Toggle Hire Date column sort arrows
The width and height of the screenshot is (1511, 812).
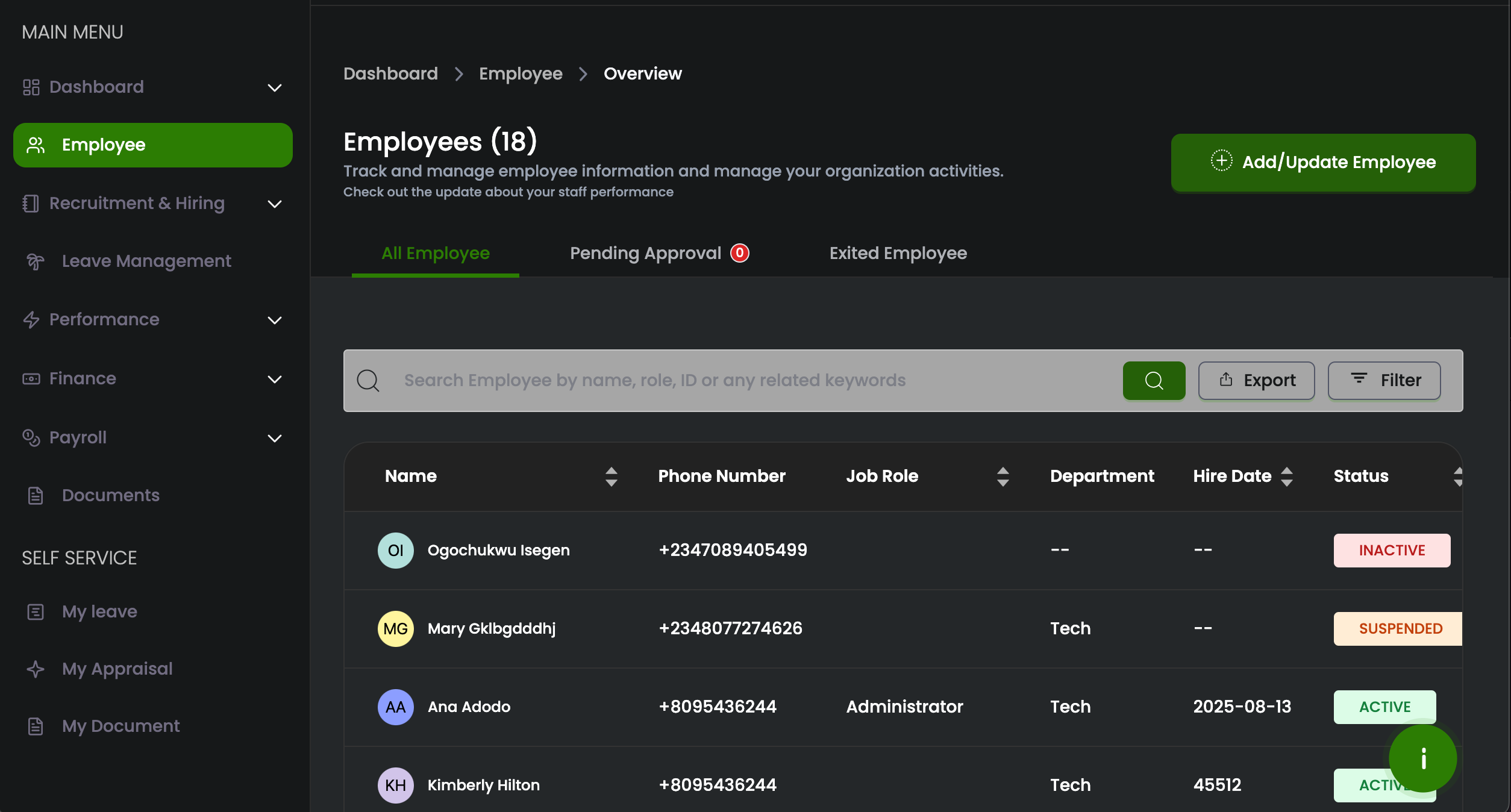tap(1286, 476)
